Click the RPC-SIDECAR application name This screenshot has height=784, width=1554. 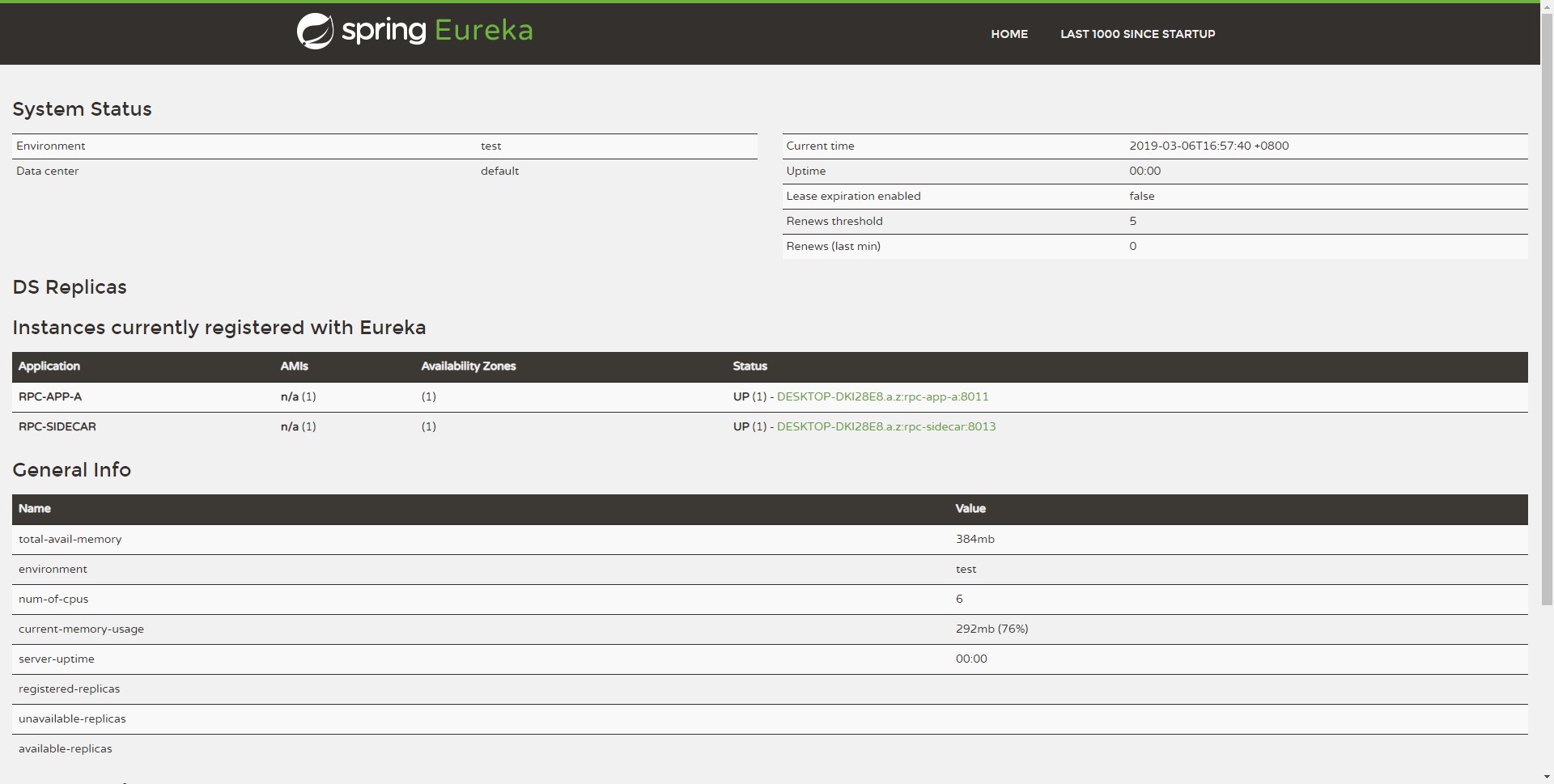[57, 426]
